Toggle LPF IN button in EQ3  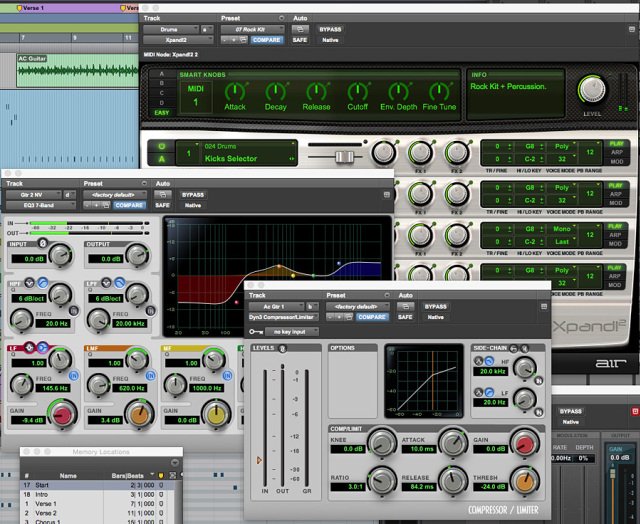pyautogui.click(x=150, y=311)
